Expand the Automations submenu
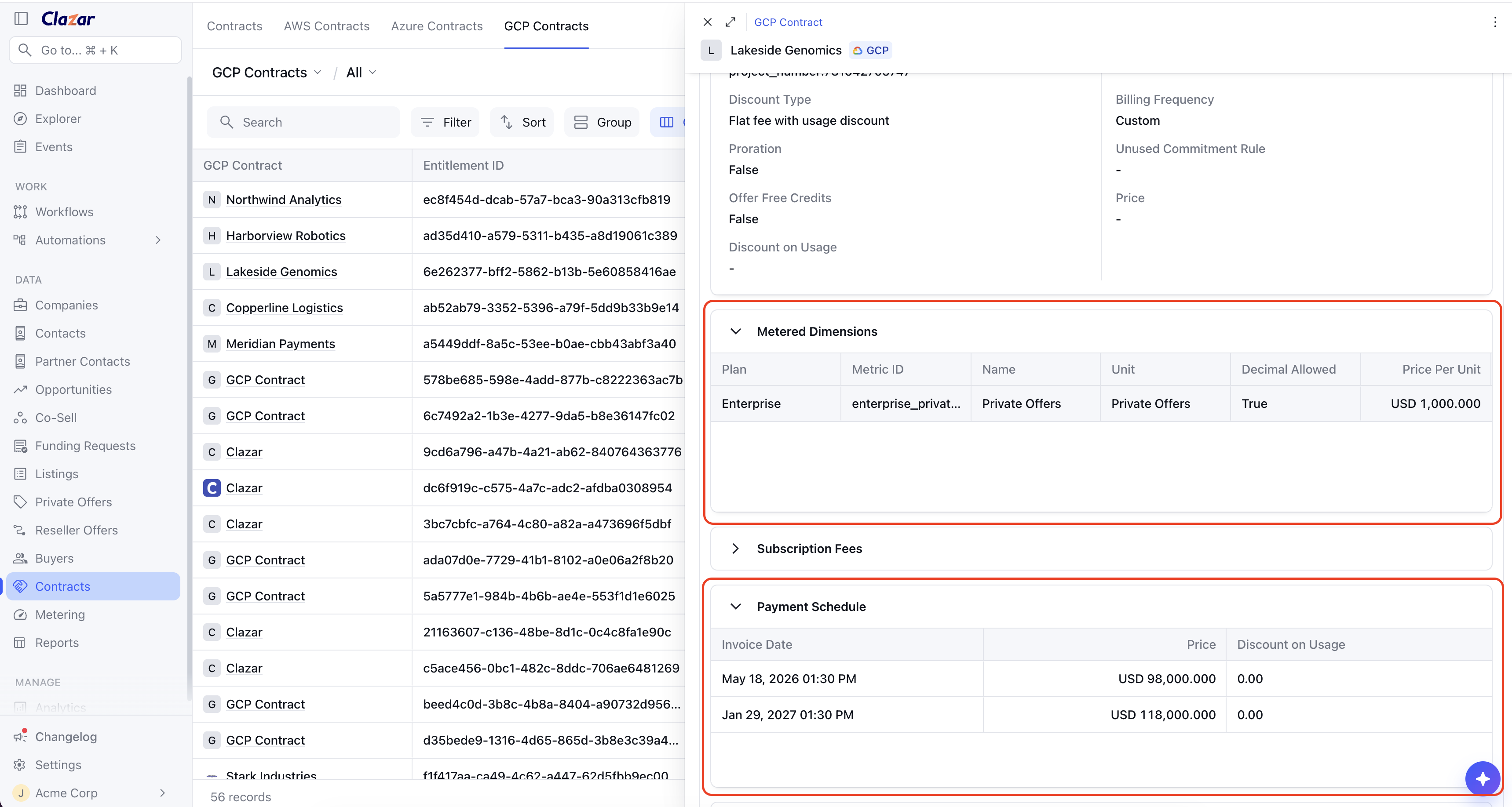Image resolution: width=1512 pixels, height=807 pixels. [158, 240]
